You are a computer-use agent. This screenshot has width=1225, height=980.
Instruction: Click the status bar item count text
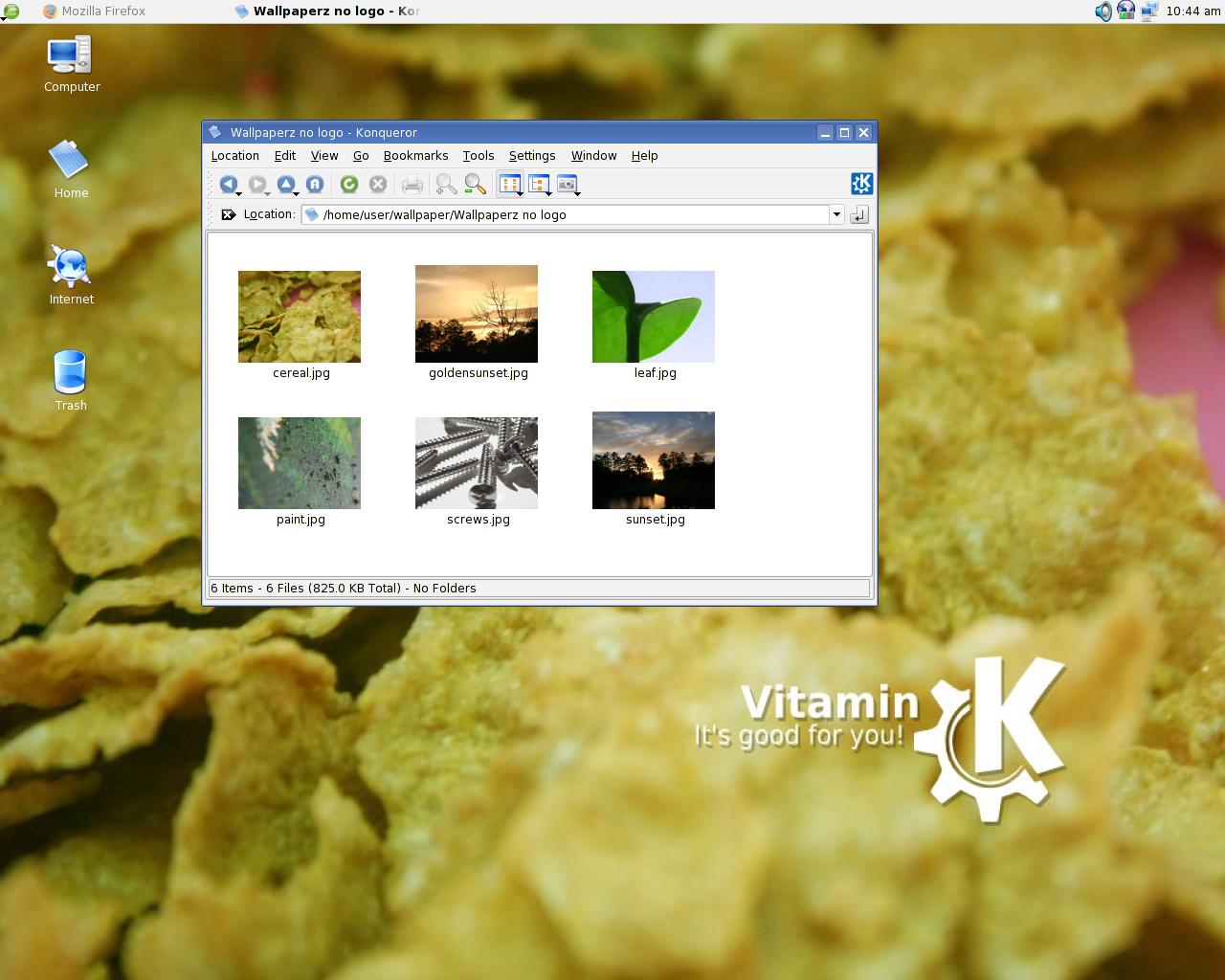click(344, 589)
